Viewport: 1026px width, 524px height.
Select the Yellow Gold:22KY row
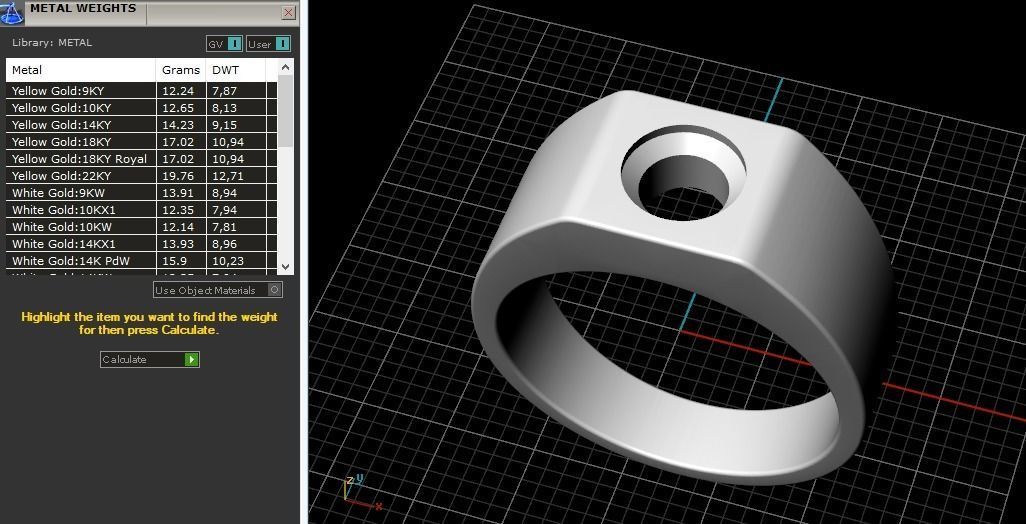click(141, 176)
